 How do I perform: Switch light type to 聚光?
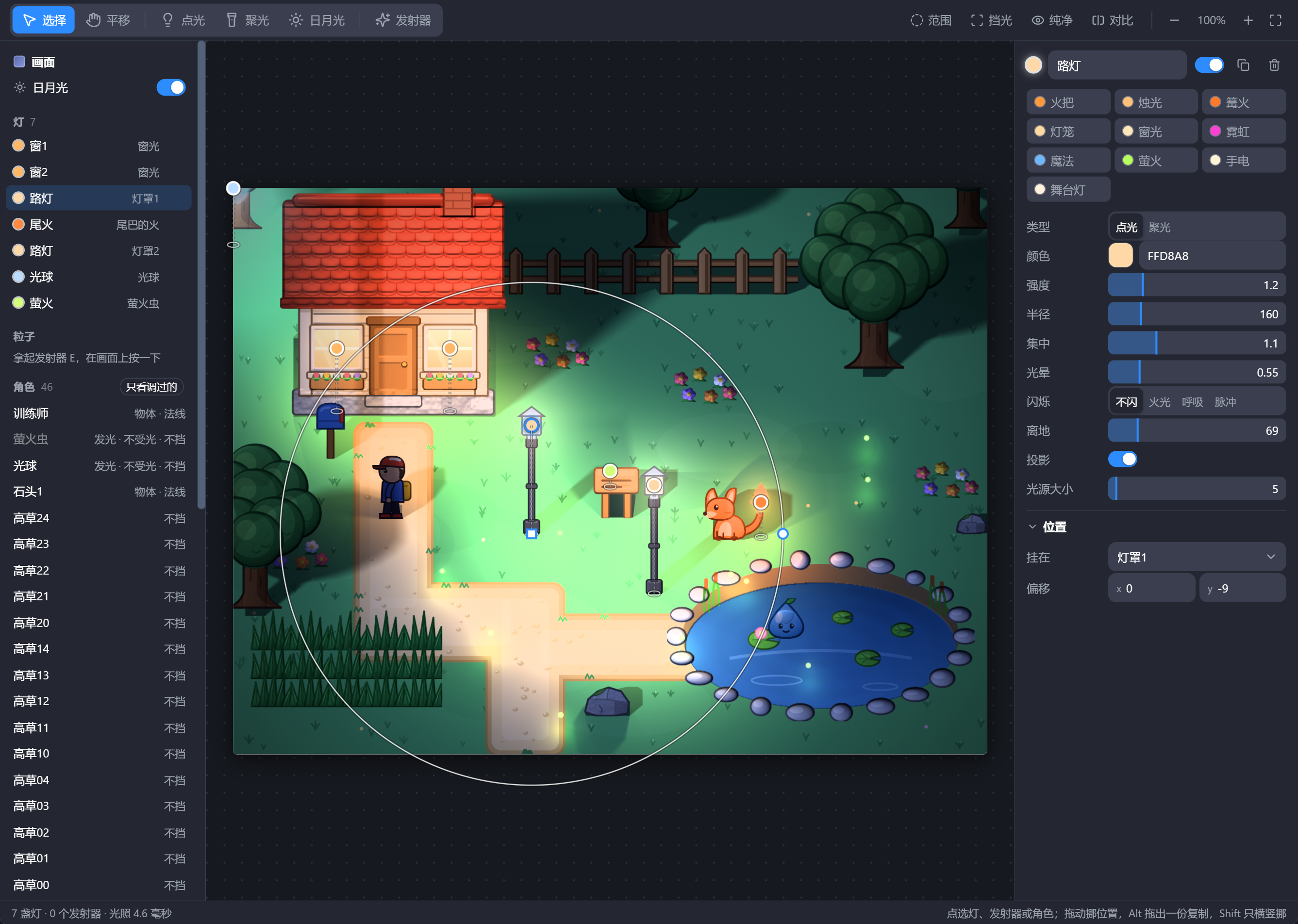click(x=1159, y=227)
